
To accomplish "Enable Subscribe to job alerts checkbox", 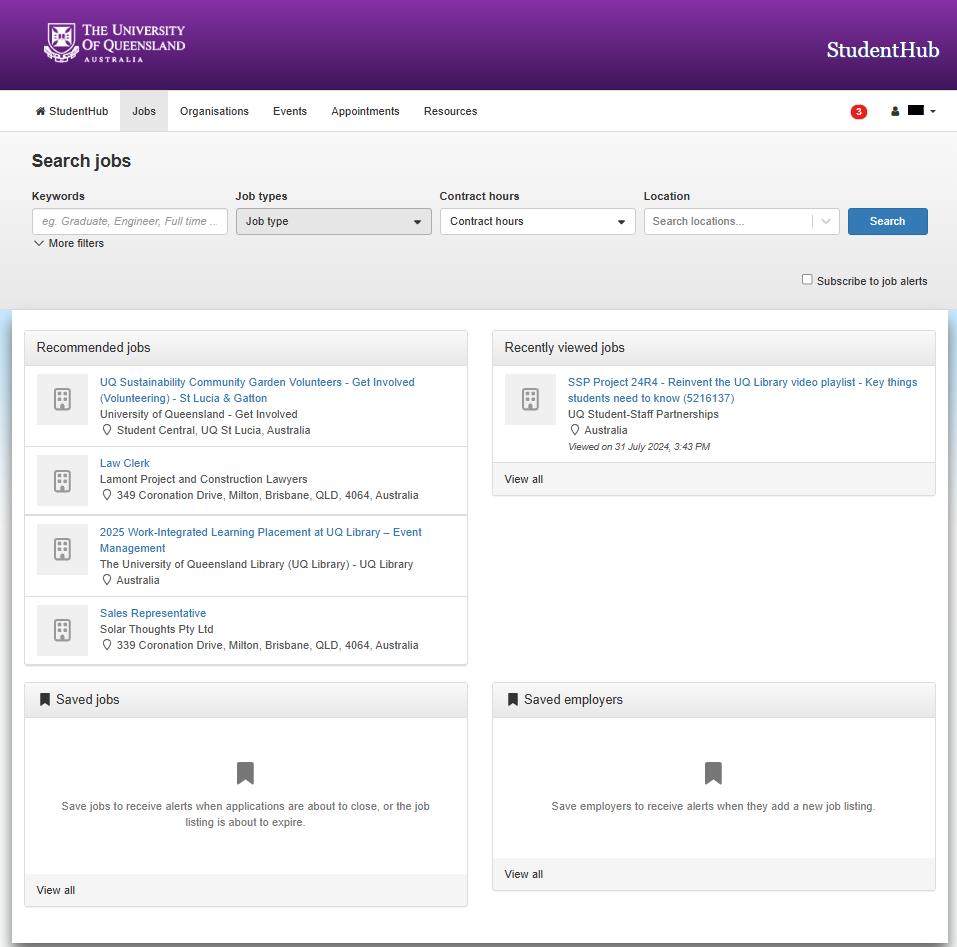I will tap(807, 279).
